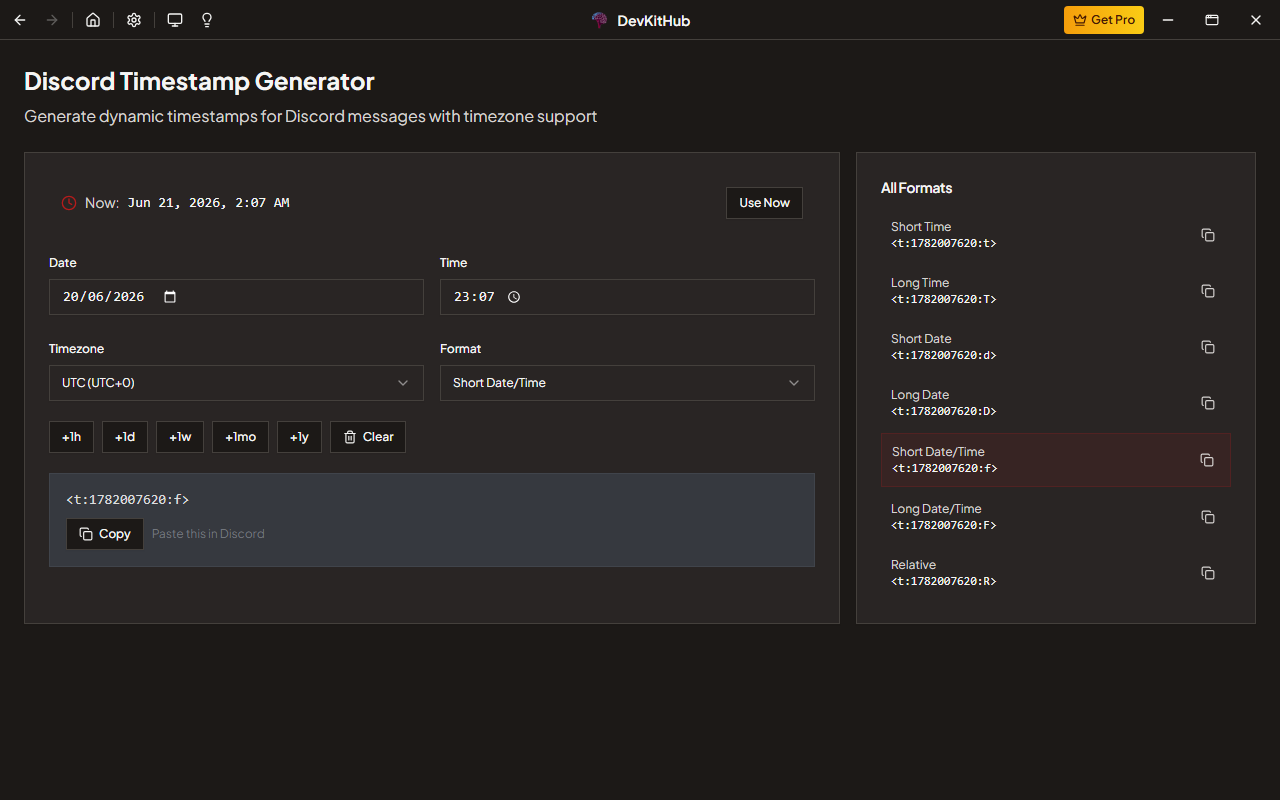Click the Now time Jun 21, 2026, 2:07 AM
The image size is (1280, 800).
209,203
